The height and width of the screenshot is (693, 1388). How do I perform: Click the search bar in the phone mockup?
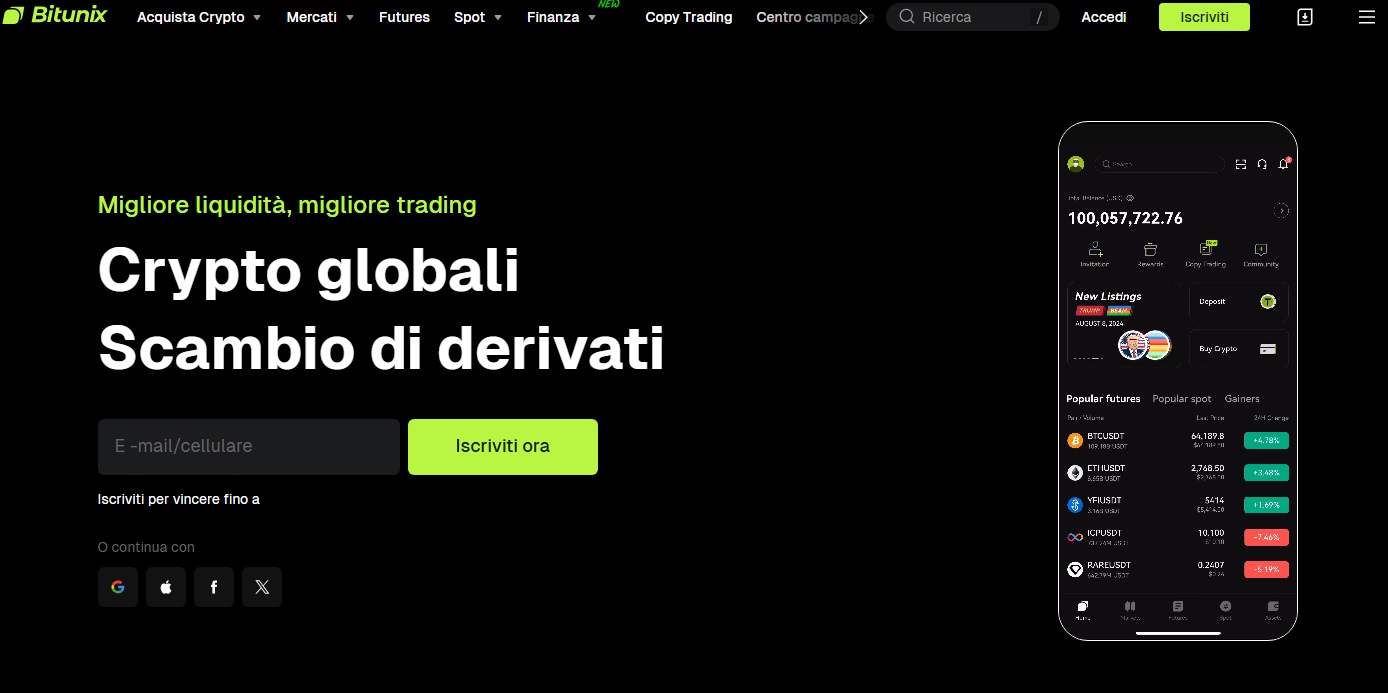[1159, 164]
